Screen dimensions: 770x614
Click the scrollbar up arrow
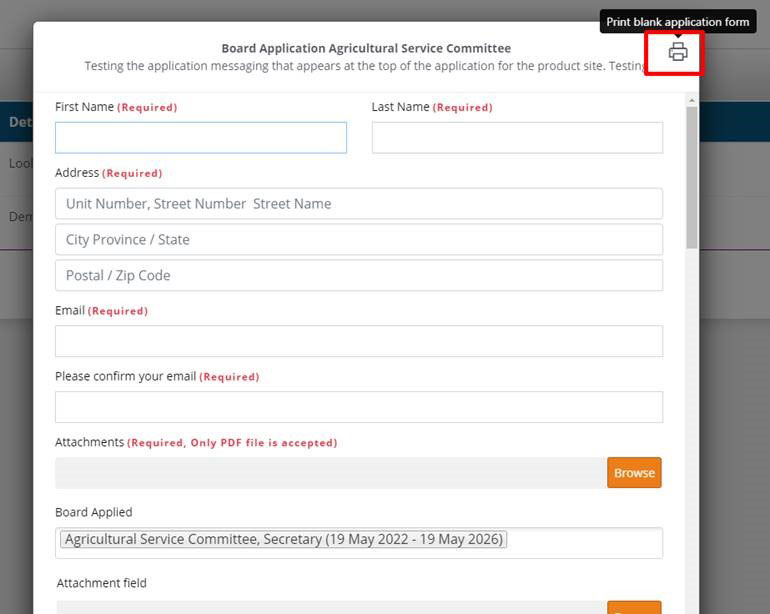click(x=692, y=100)
